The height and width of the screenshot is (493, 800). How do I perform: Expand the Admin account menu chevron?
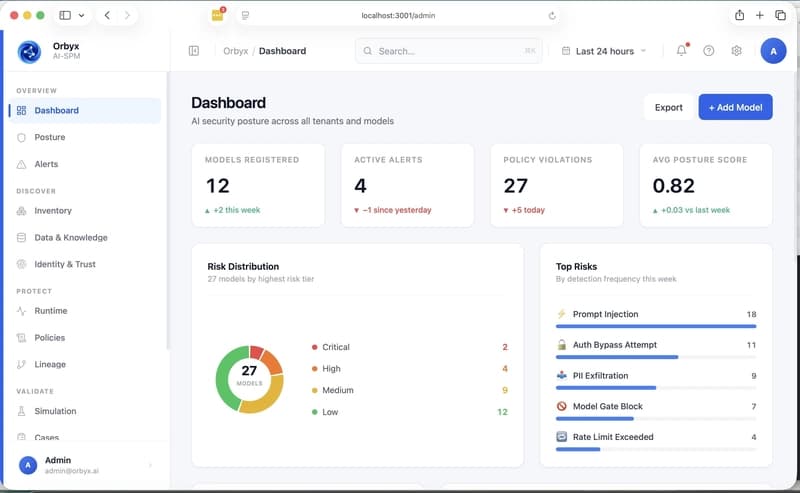150,465
